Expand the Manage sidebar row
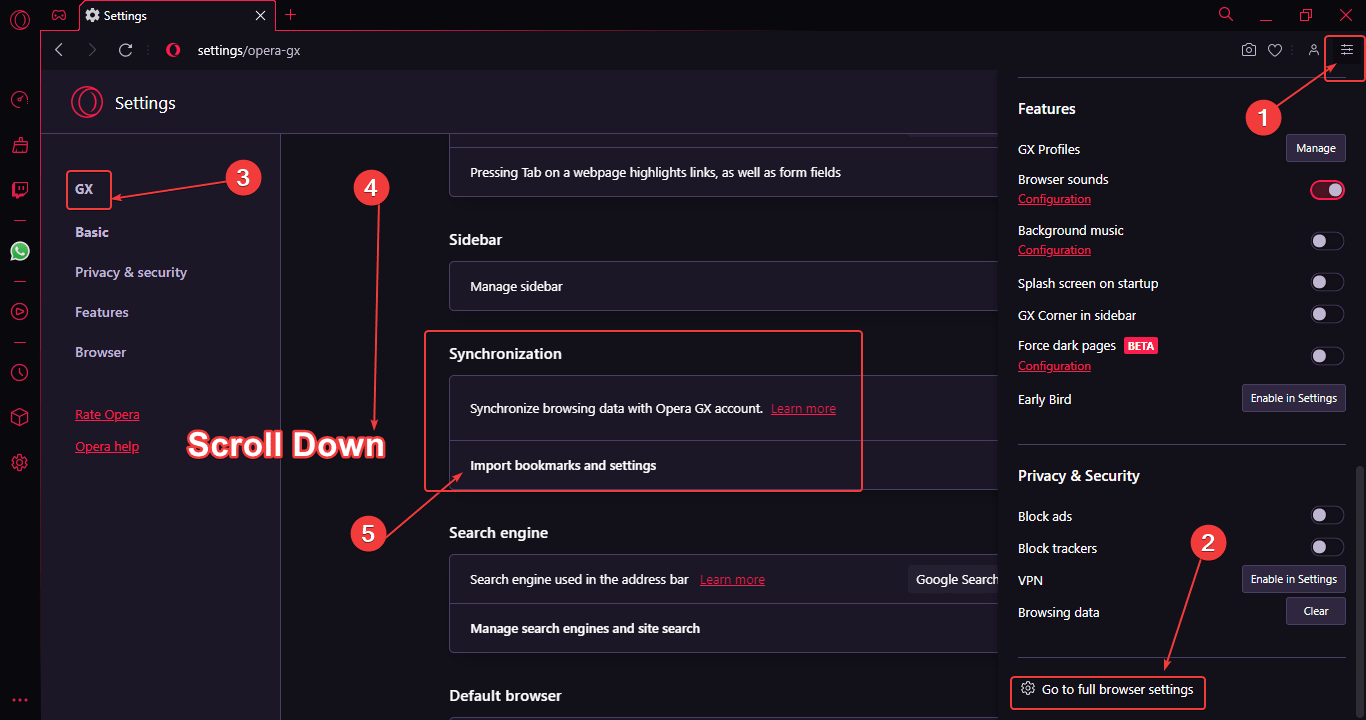Screen dimensions: 1366x720 (x=516, y=286)
